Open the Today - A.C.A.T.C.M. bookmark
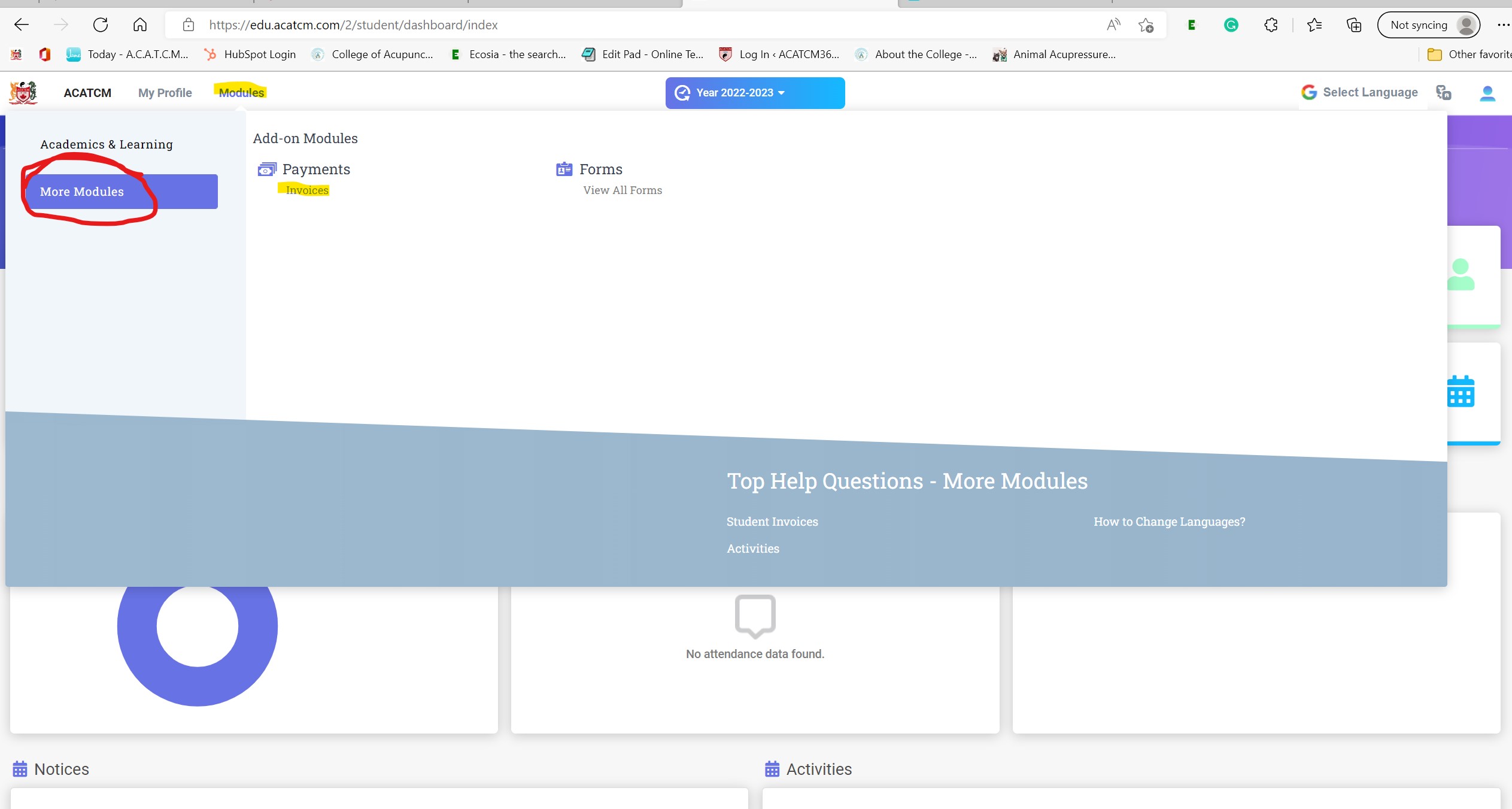The image size is (1512, 809). tap(127, 54)
